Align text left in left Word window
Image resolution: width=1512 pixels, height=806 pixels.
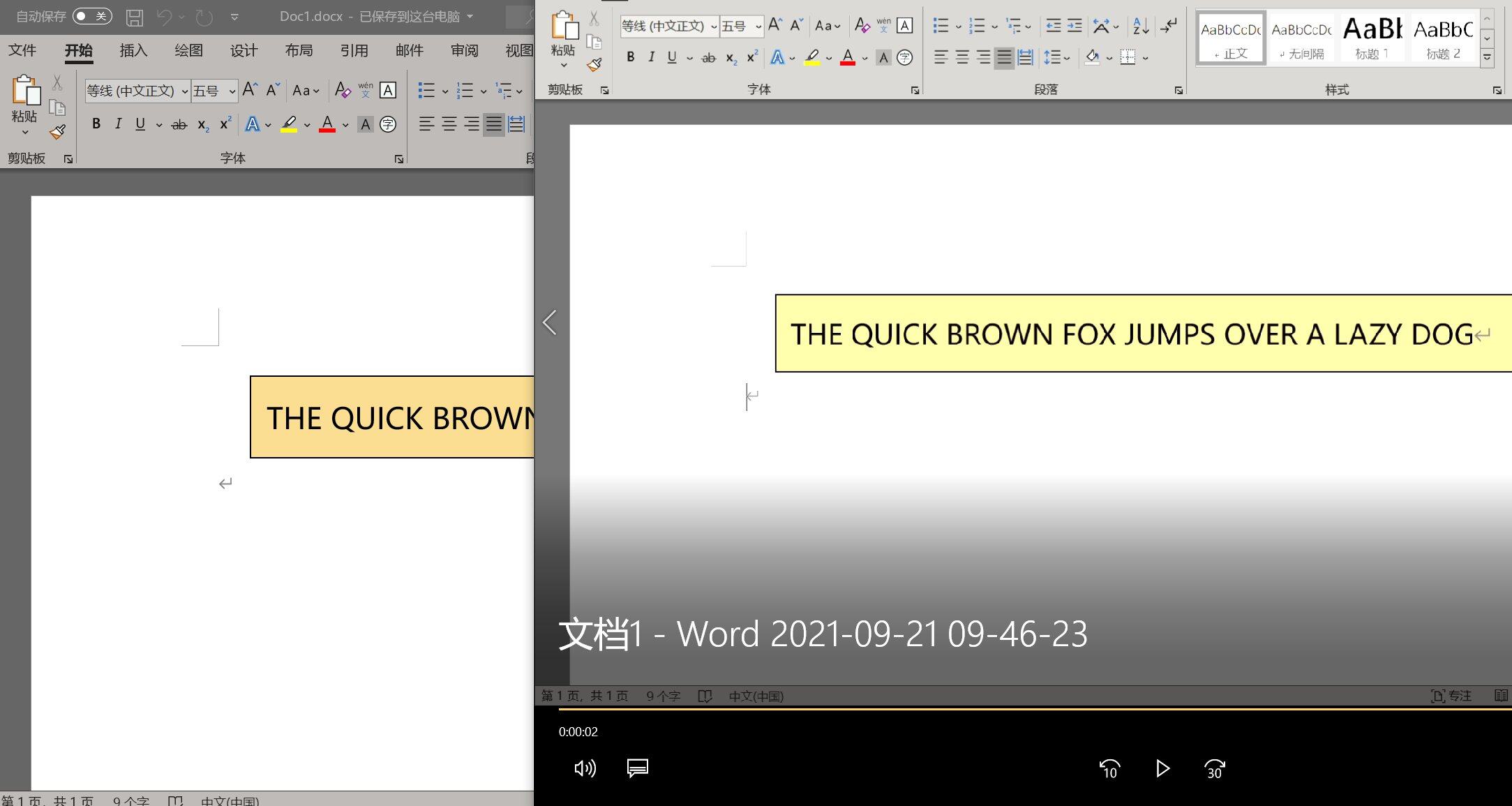pos(426,124)
